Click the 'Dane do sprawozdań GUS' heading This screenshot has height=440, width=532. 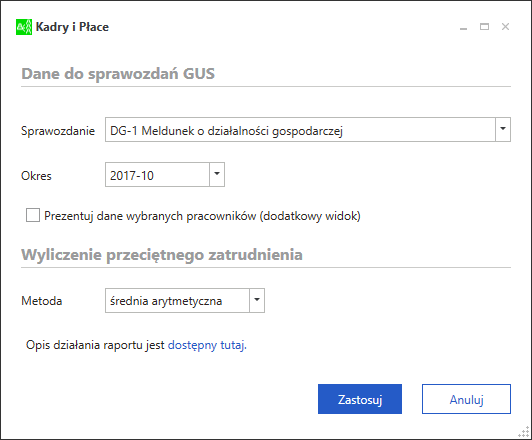click(x=118, y=74)
